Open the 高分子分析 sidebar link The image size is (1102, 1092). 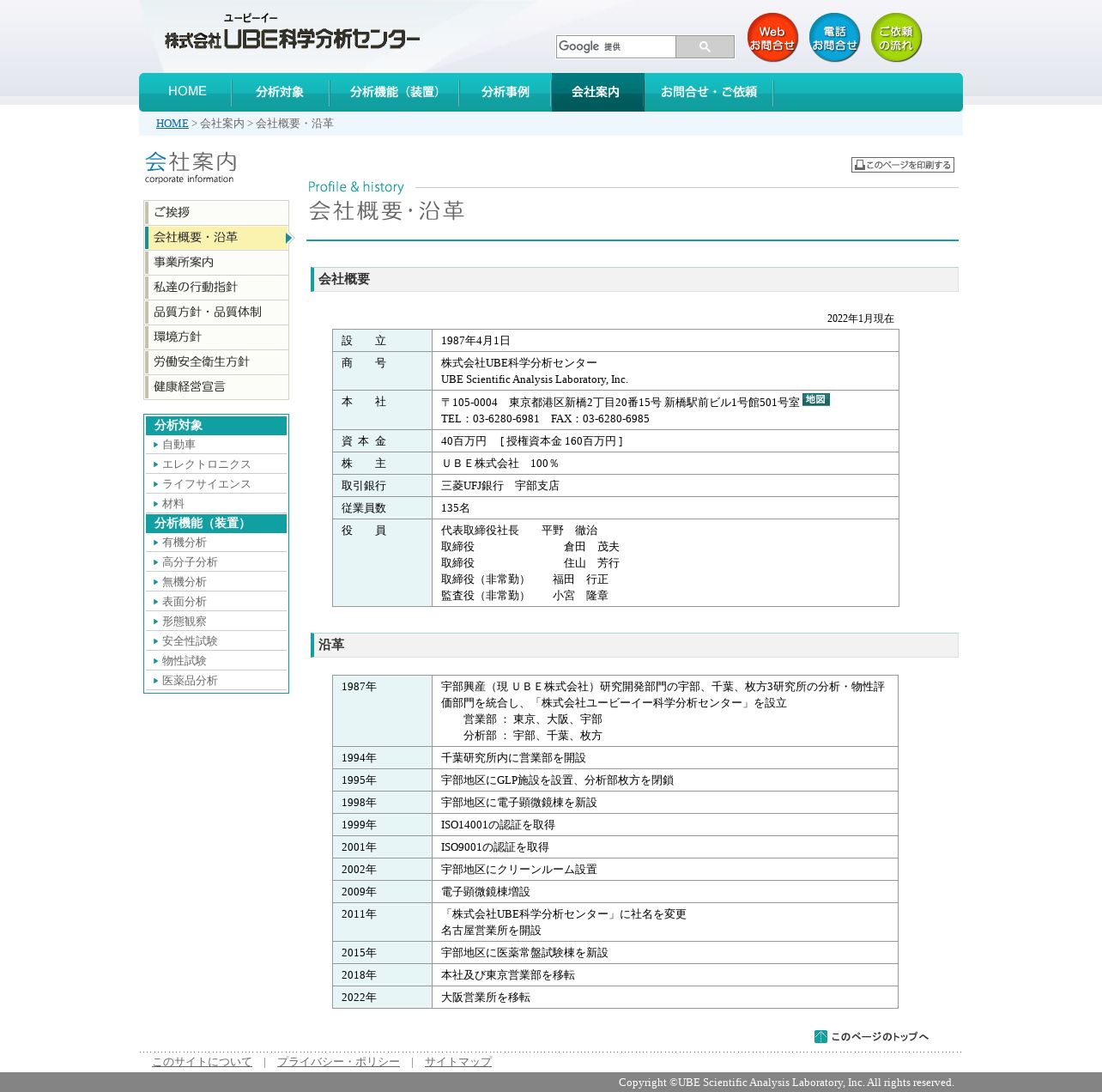pos(190,562)
